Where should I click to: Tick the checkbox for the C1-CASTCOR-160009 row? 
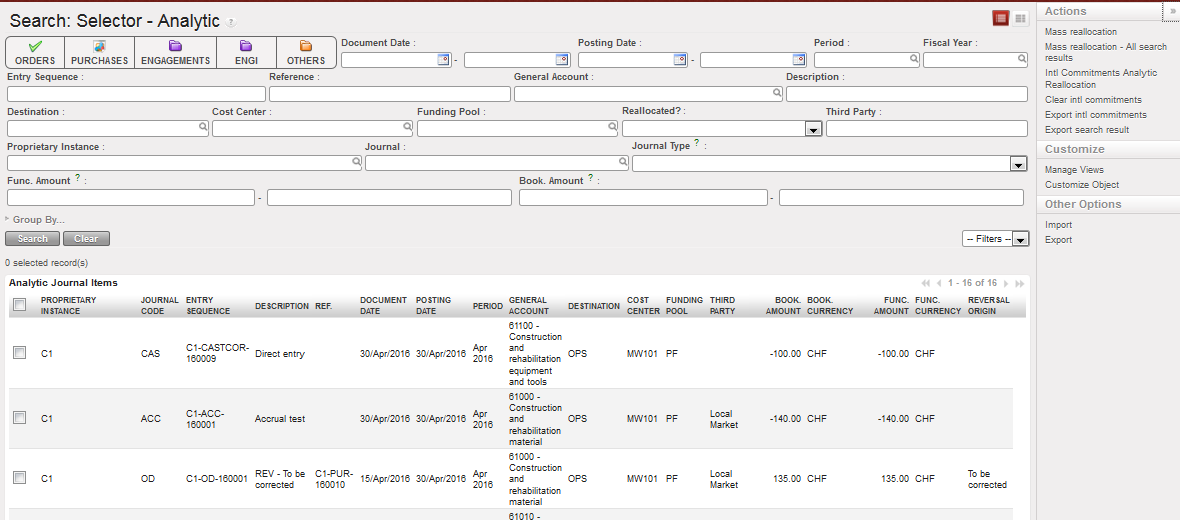coord(20,353)
